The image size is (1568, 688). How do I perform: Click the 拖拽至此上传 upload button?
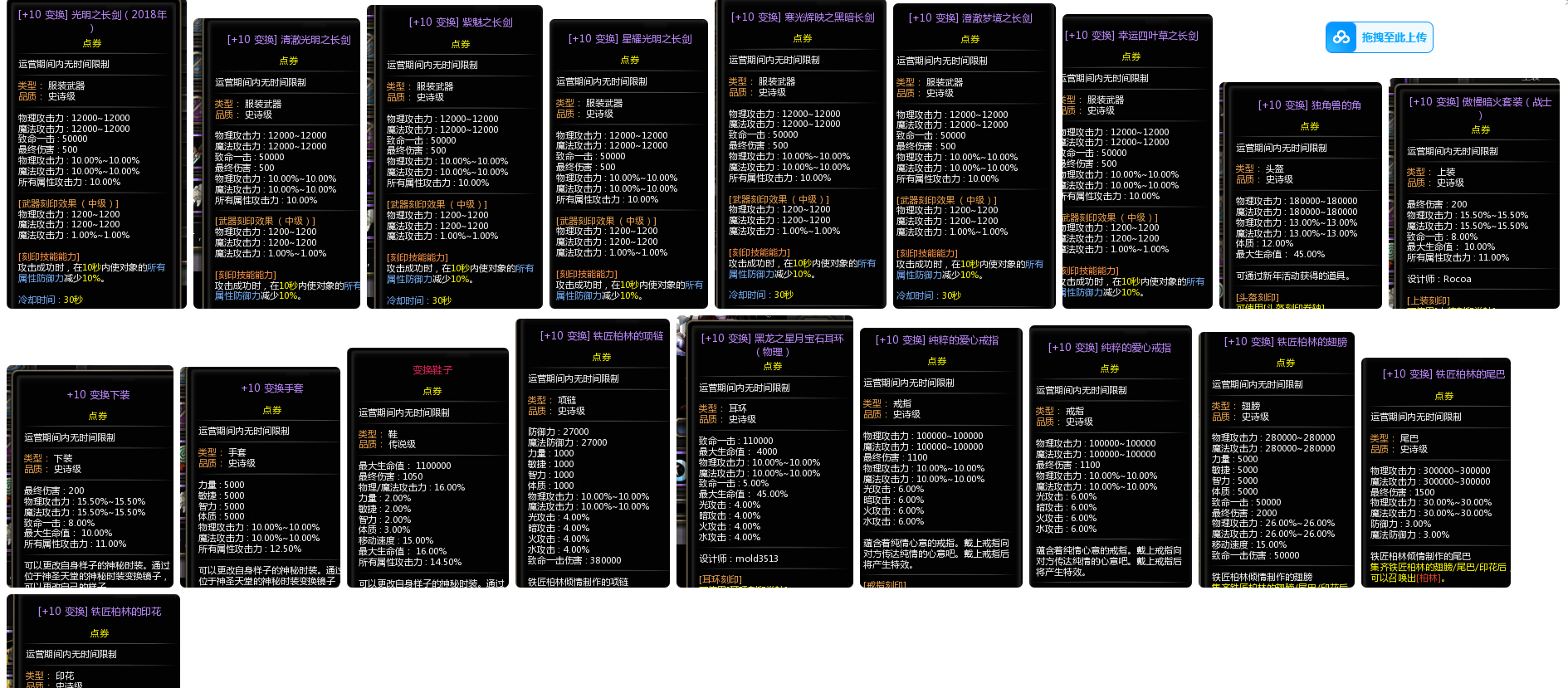[1393, 37]
